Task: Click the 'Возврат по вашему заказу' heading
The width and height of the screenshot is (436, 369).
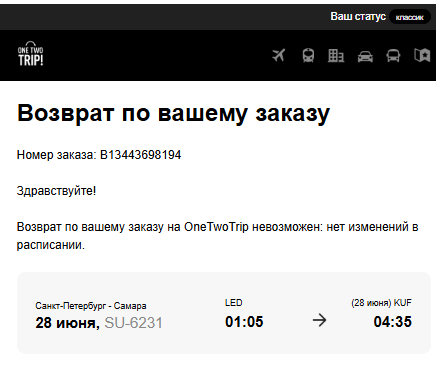Action: click(173, 113)
